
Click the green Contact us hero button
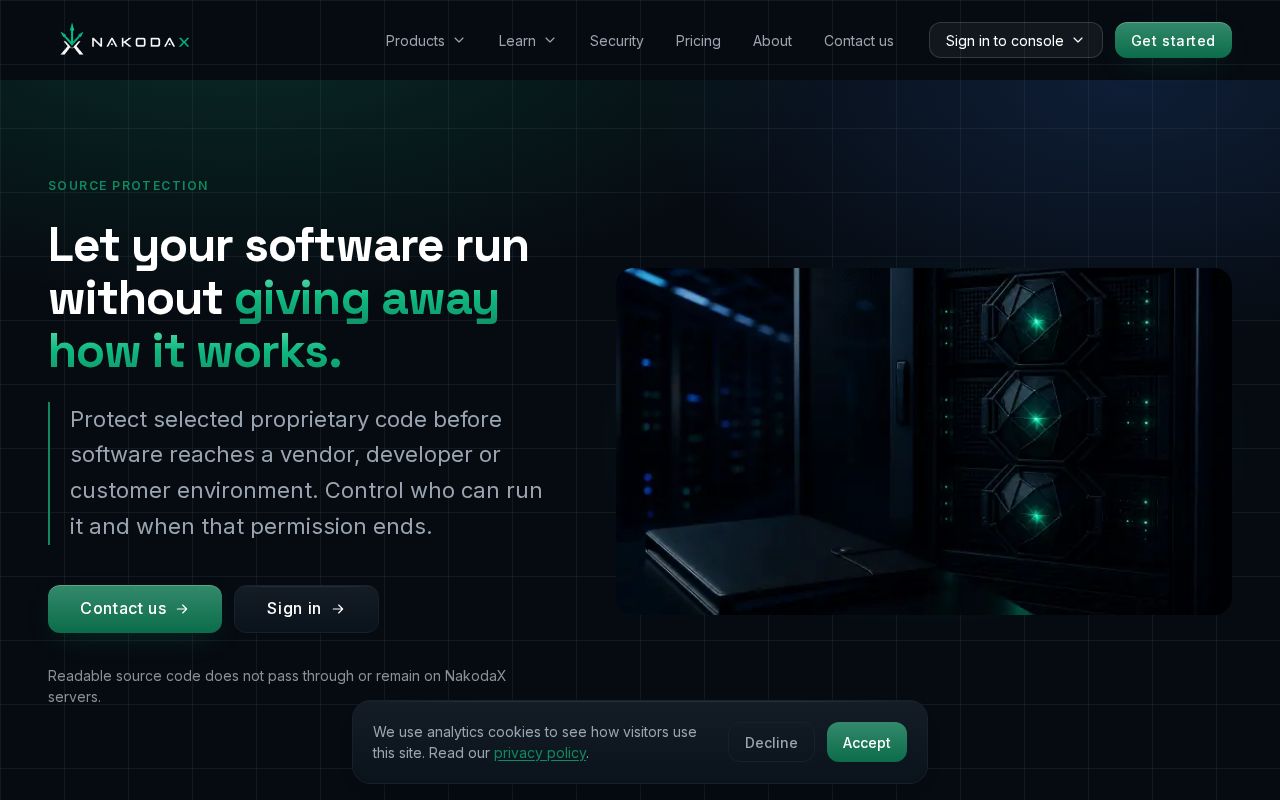[x=135, y=609]
